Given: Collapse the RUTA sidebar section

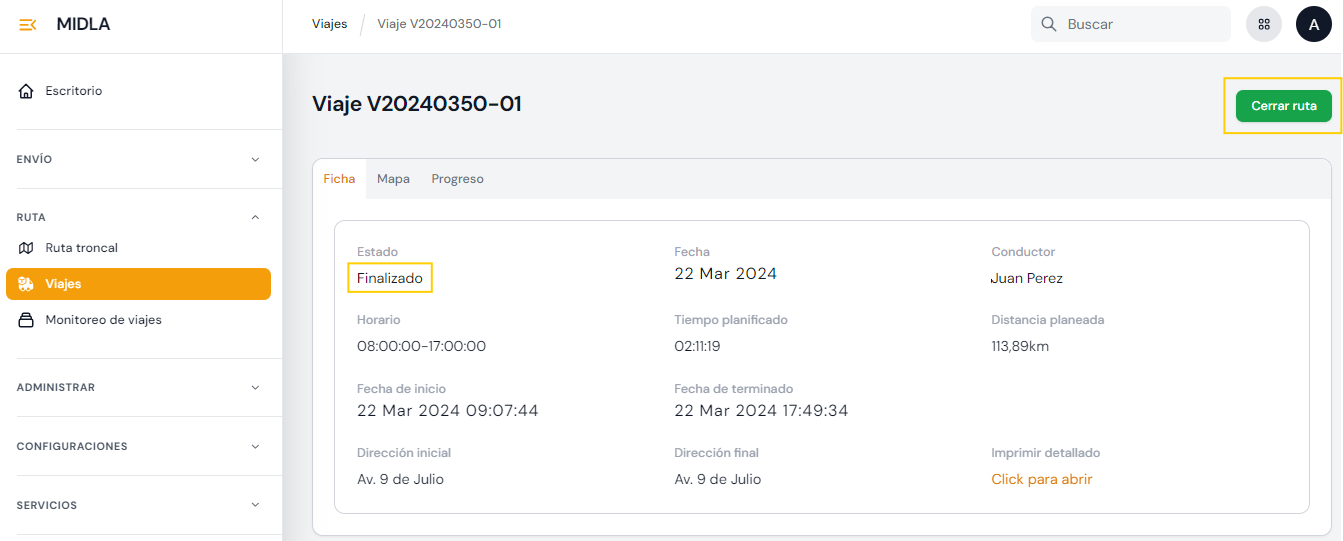Looking at the screenshot, I should point(255,217).
